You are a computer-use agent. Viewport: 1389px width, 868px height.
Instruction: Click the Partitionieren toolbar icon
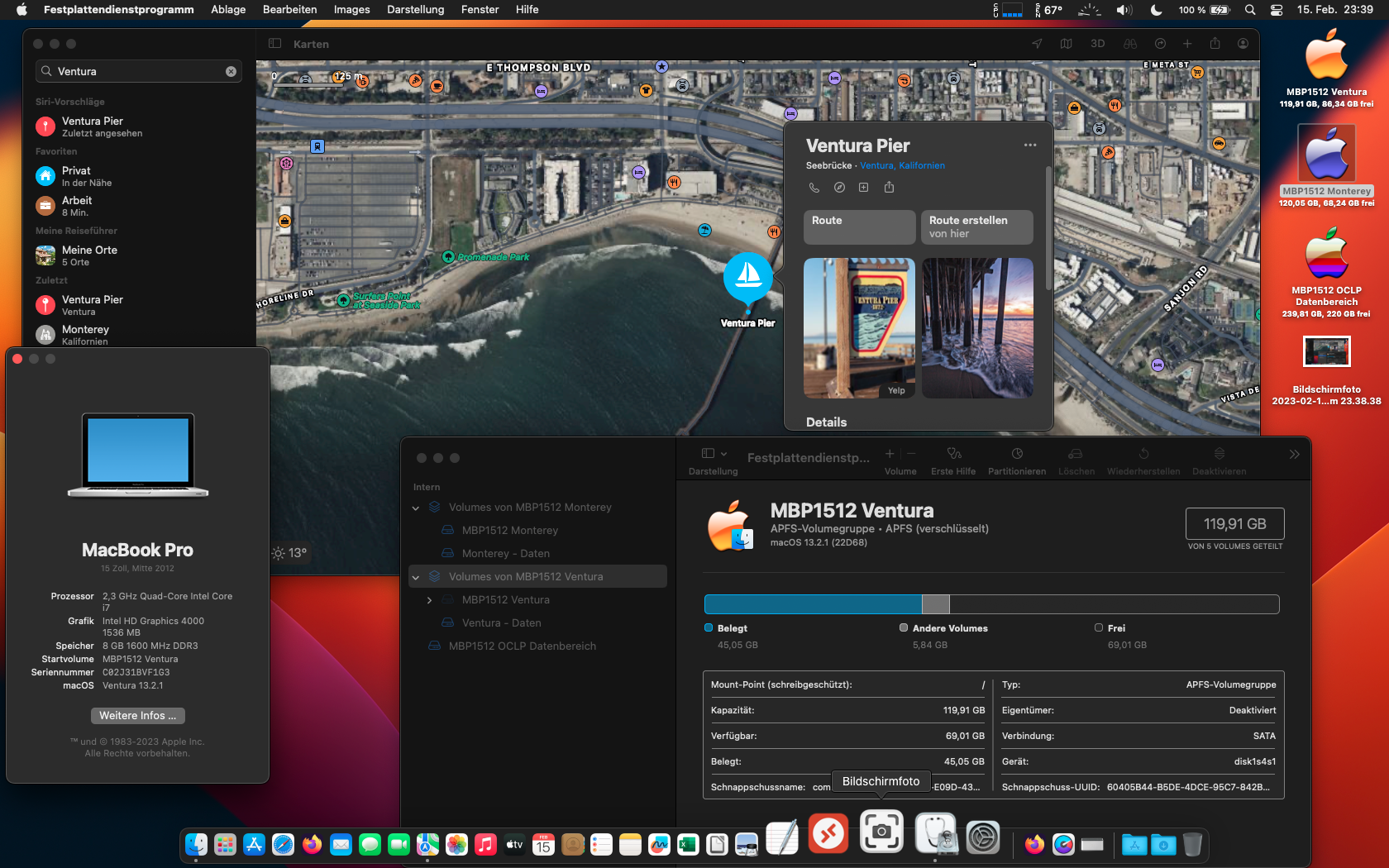1017,460
